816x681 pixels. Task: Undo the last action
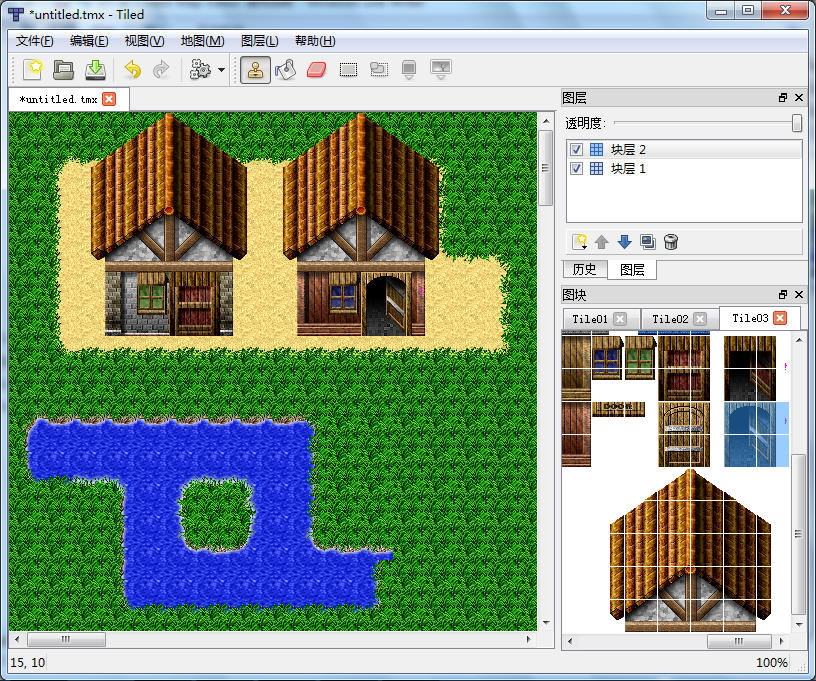(133, 69)
